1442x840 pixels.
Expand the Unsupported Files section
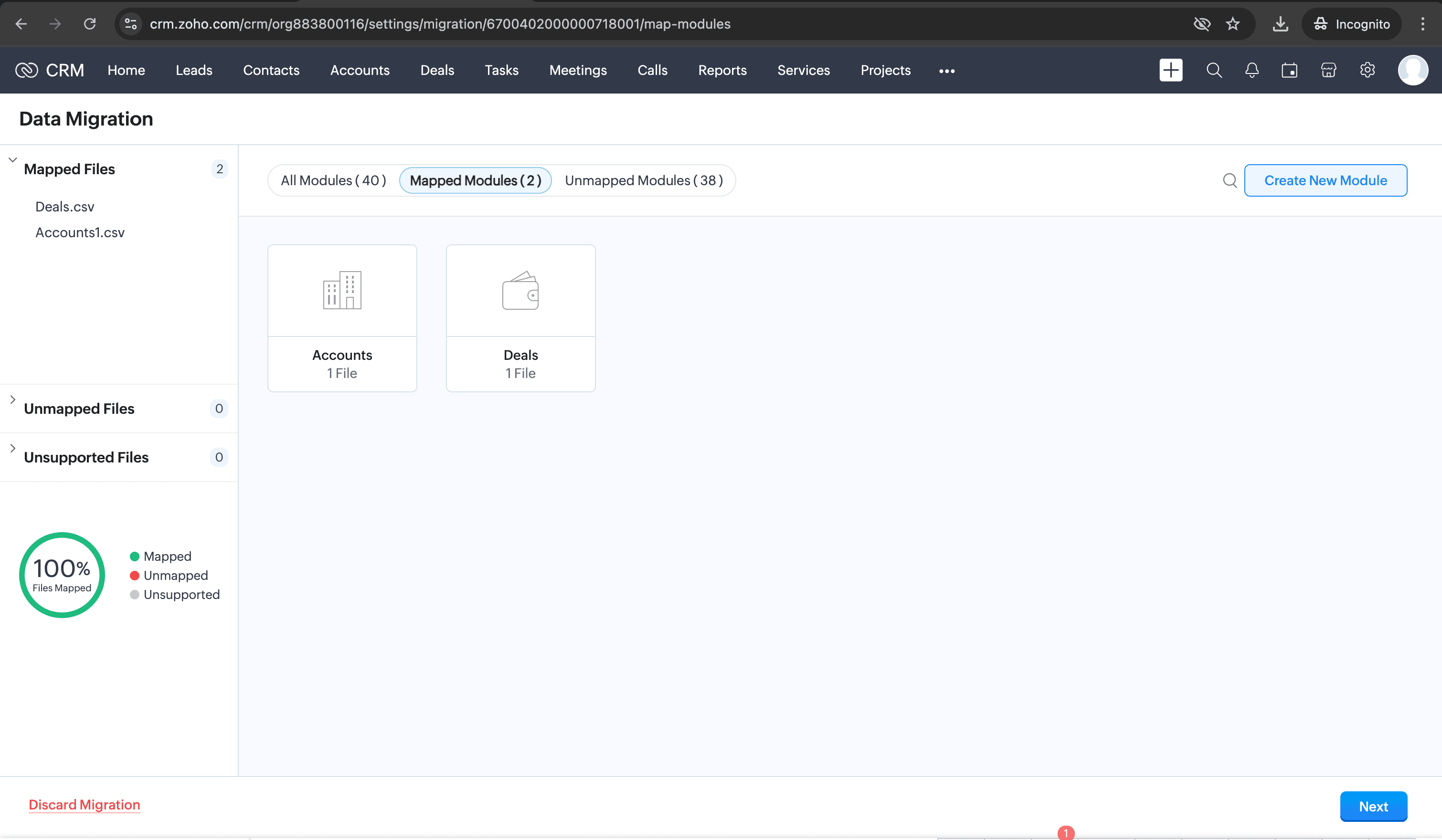click(13, 448)
